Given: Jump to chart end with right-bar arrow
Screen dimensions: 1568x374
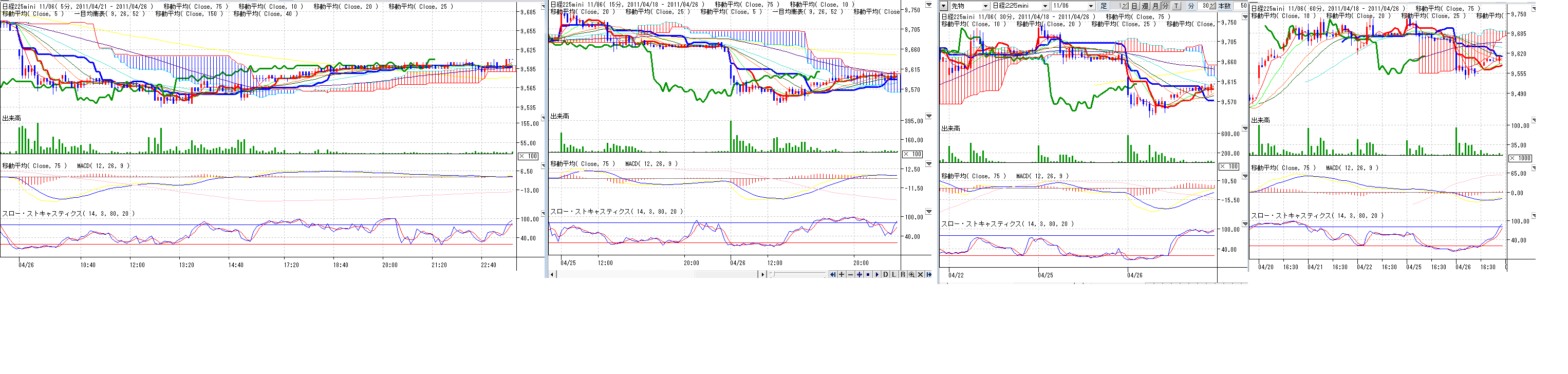Looking at the screenshot, I should point(929,275).
